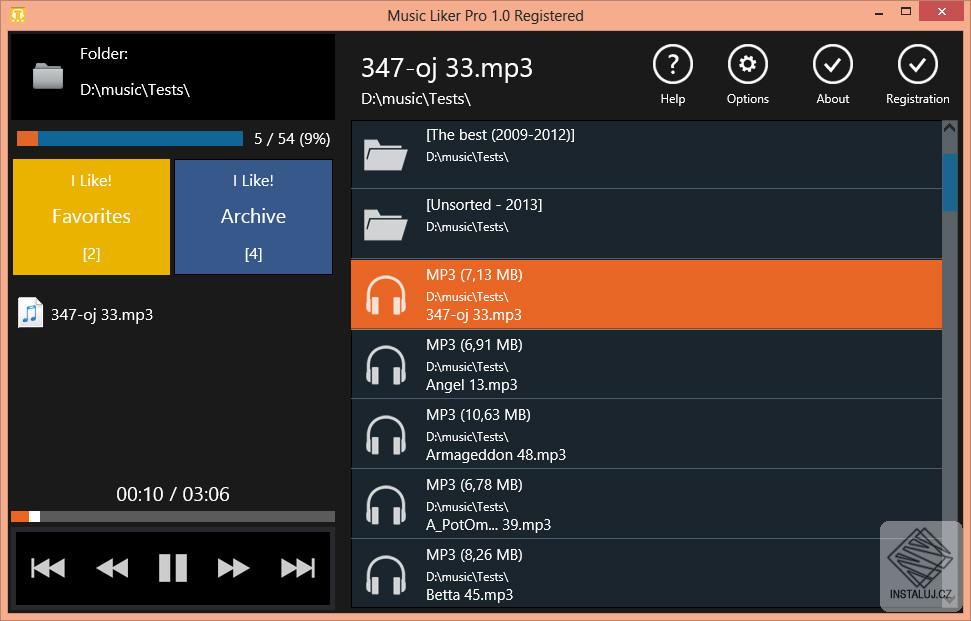
Task: Add song to I Like Favorites
Action: pyautogui.click(x=91, y=217)
